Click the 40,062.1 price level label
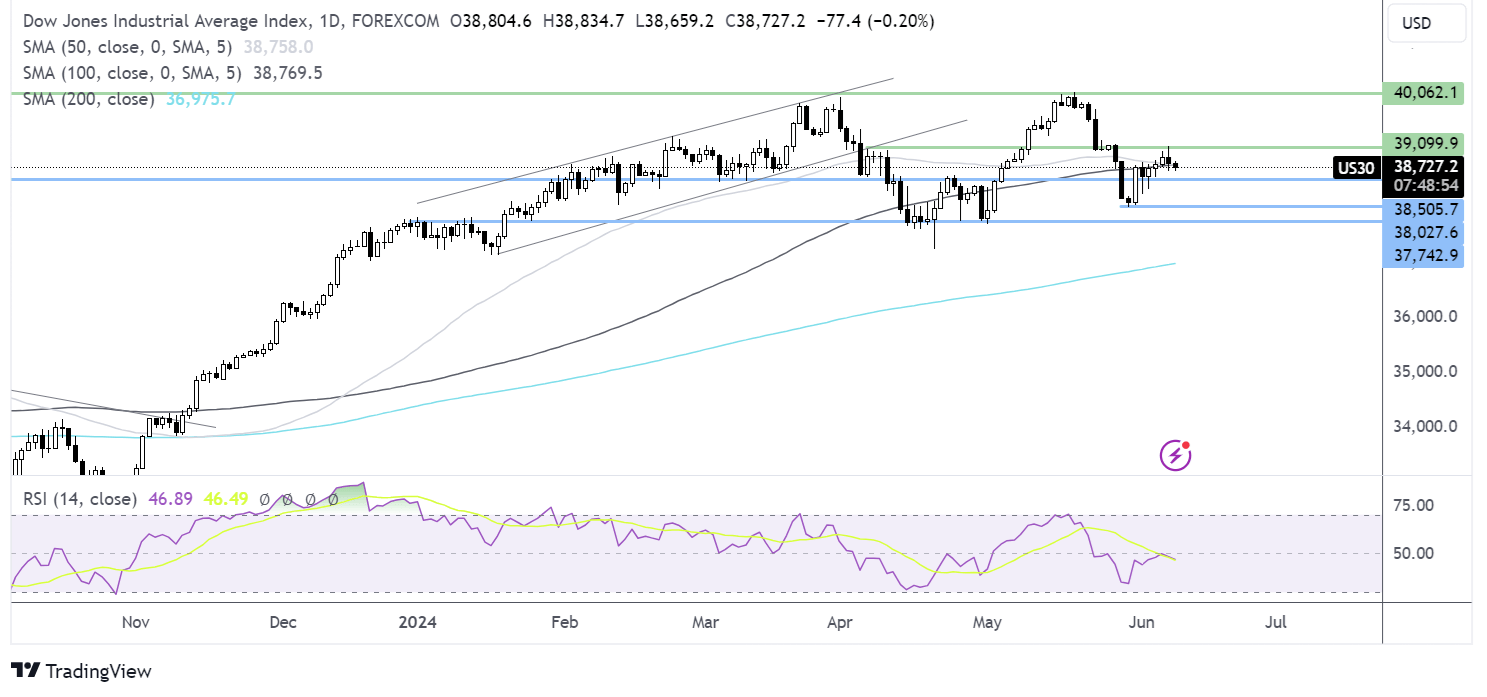Viewport: 1487px width, 697px height. coord(1423,93)
